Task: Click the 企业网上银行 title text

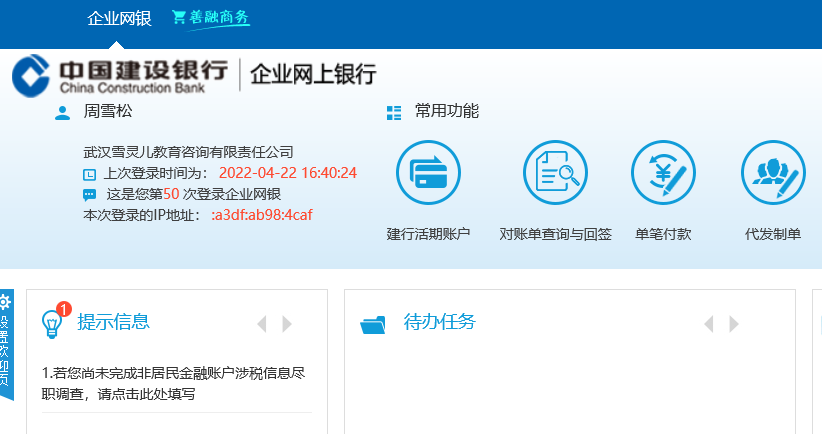Action: pyautogui.click(x=313, y=74)
